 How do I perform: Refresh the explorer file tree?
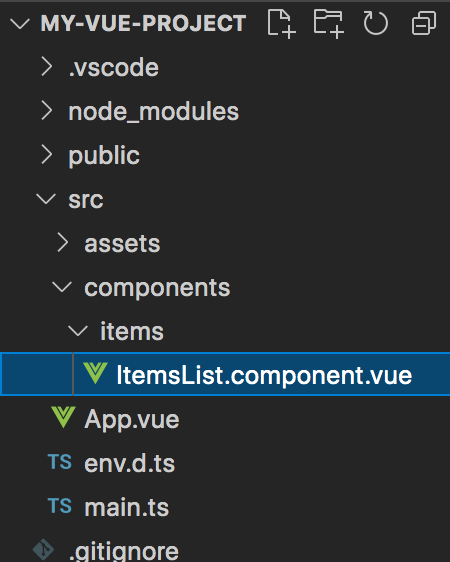pos(375,24)
